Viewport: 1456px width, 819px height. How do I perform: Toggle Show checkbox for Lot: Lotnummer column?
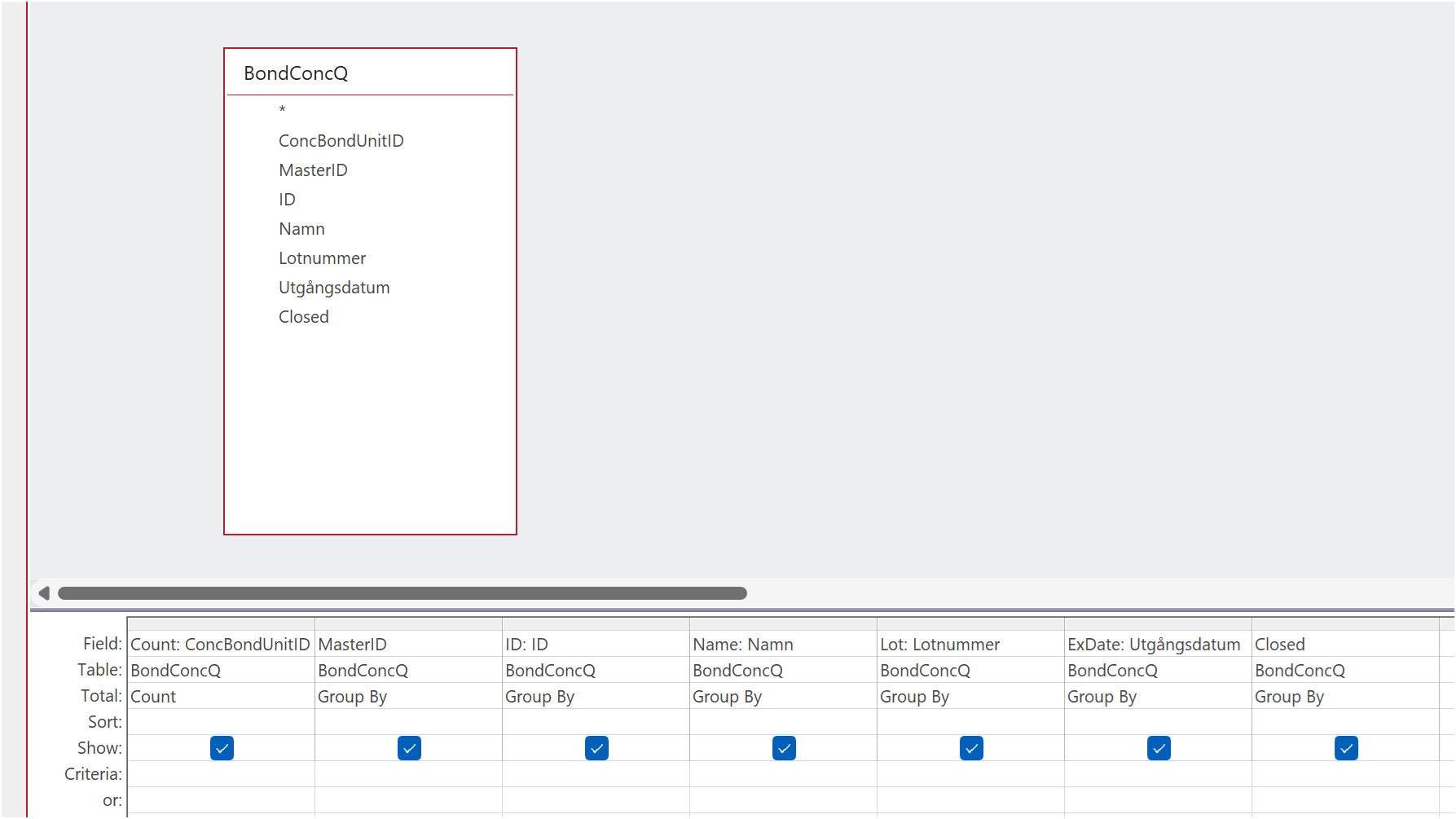pyautogui.click(x=970, y=747)
